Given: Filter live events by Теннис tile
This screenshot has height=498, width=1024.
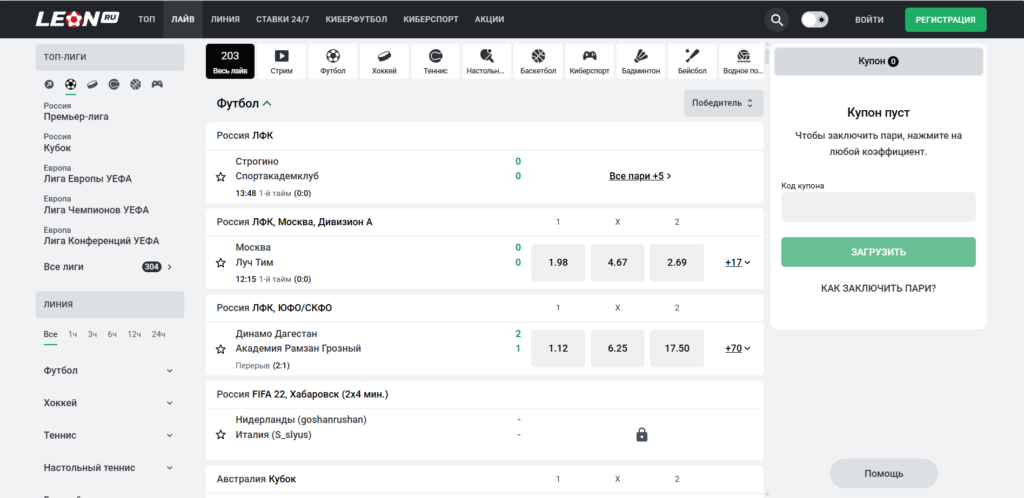Looking at the screenshot, I should 436,61.
